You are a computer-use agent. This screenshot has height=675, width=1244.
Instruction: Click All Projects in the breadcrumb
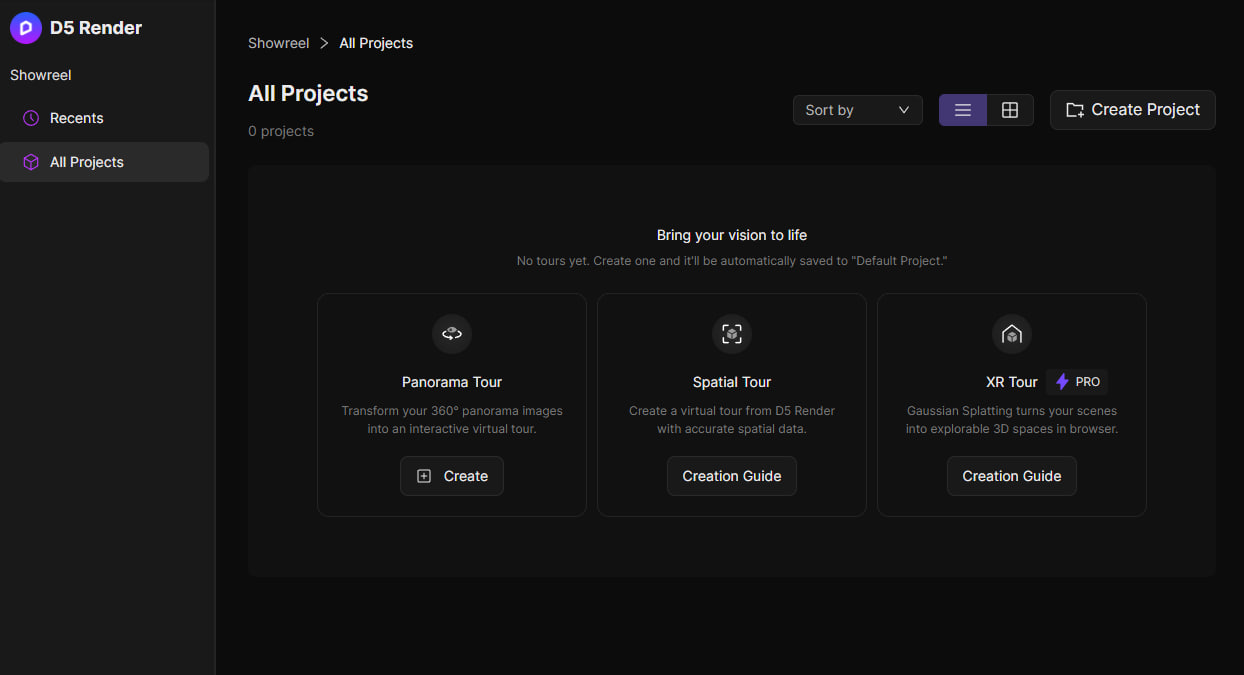[x=376, y=43]
